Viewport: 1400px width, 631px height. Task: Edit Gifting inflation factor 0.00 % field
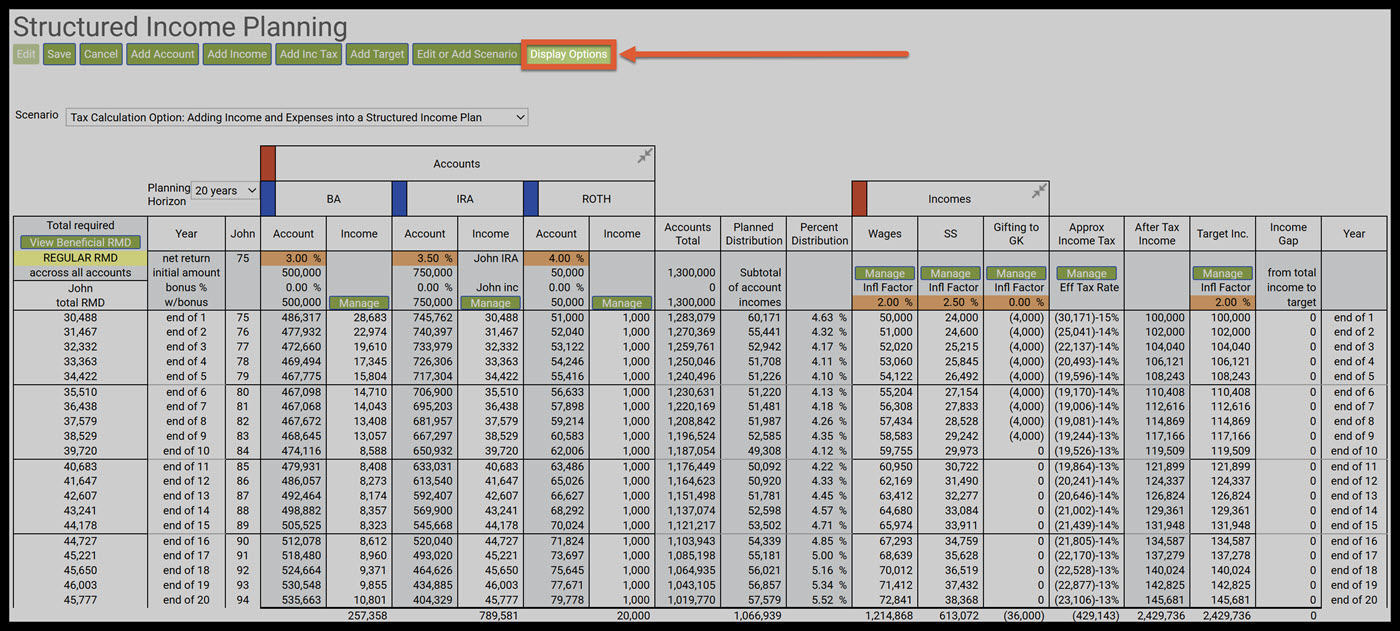click(x=1016, y=303)
